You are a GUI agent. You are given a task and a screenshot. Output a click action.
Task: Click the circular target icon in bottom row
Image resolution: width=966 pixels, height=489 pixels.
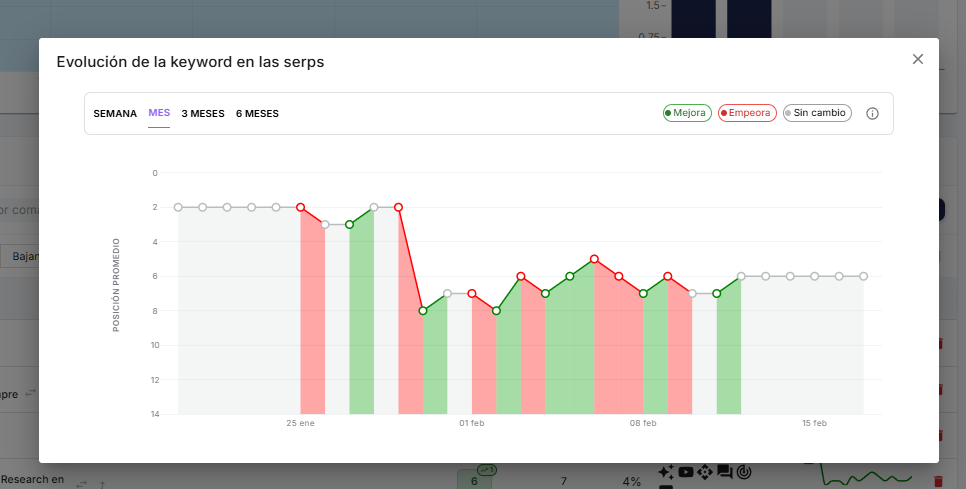[x=743, y=472]
